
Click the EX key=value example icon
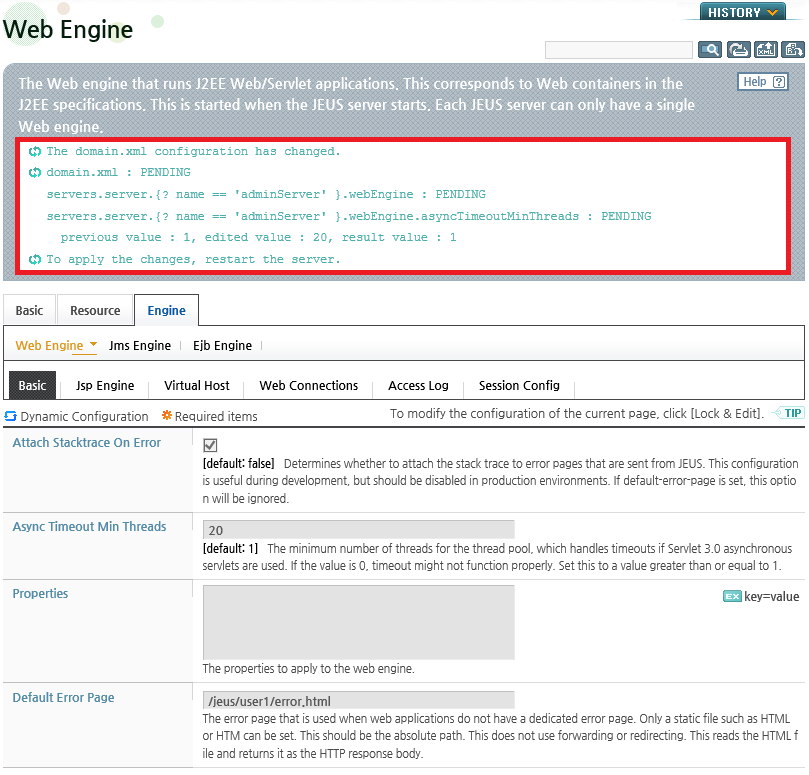732,596
